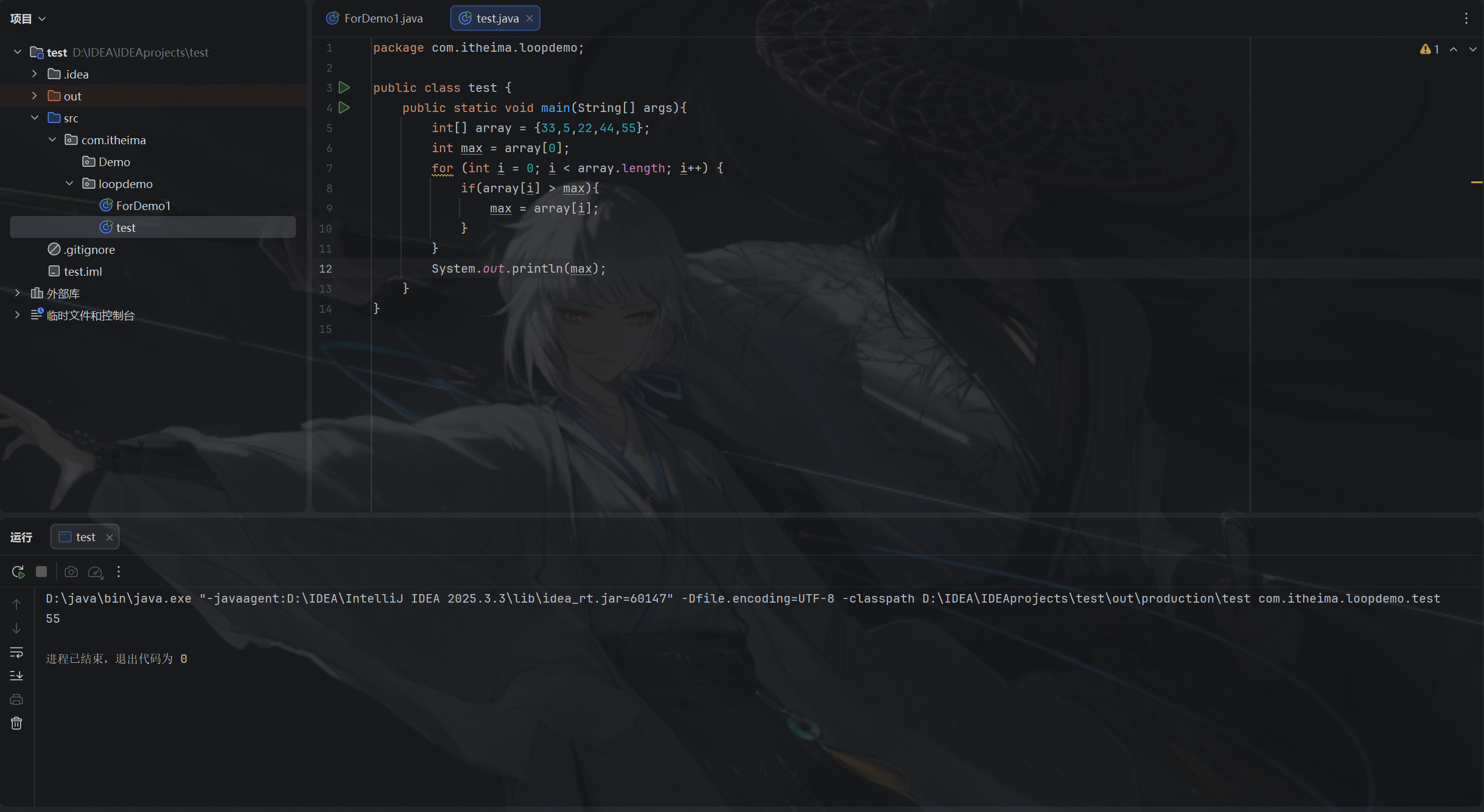Image resolution: width=1484 pixels, height=812 pixels.
Task: Click the java.exe command line in console
Action: click(743, 598)
